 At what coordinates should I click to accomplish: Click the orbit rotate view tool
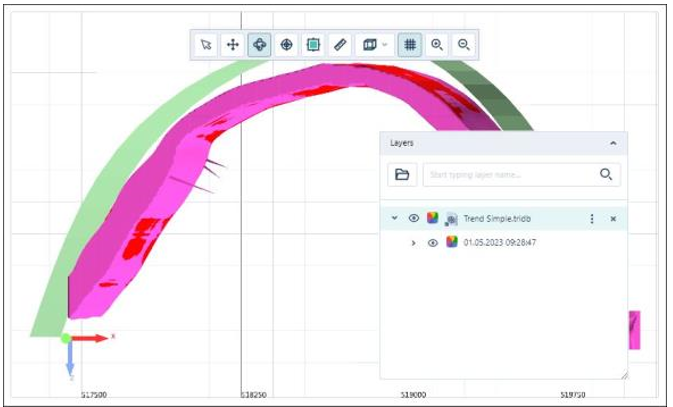(259, 45)
